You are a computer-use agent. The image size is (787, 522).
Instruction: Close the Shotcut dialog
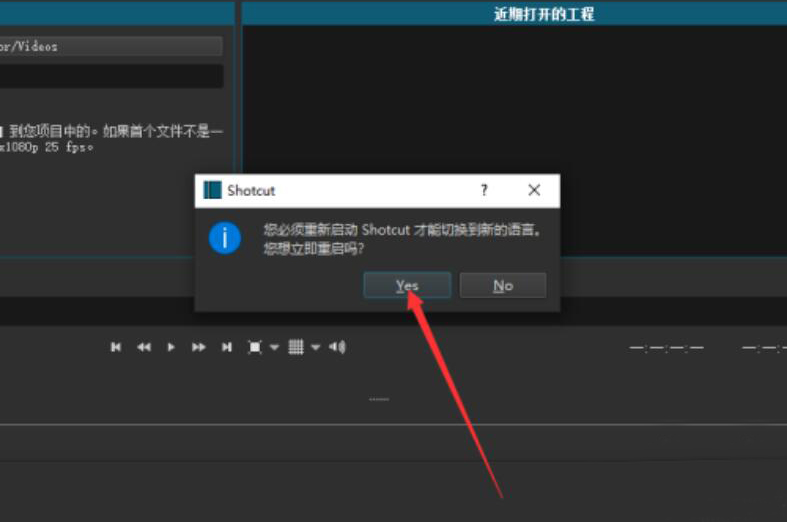[534, 190]
